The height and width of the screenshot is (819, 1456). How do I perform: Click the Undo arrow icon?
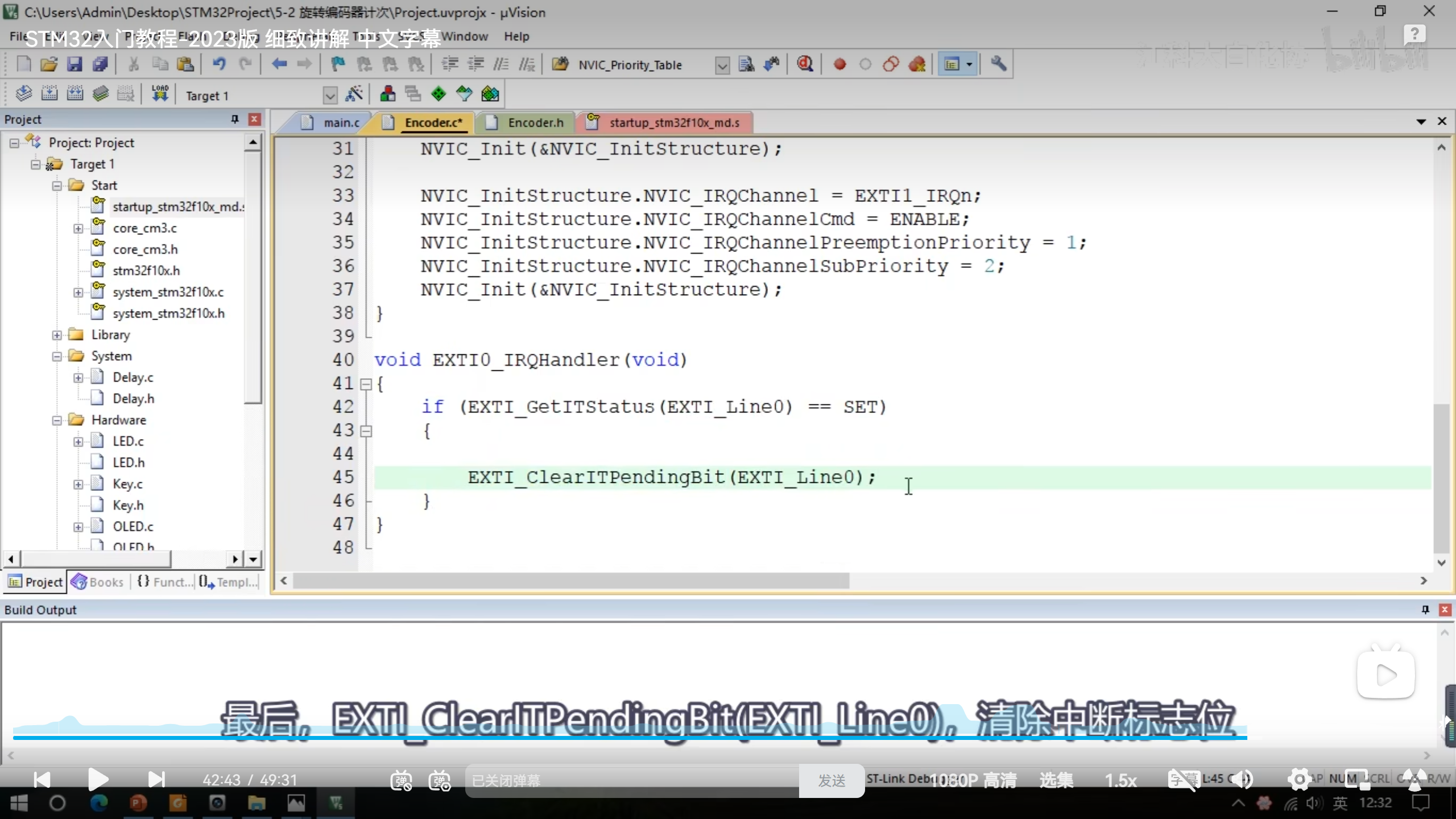(x=219, y=64)
